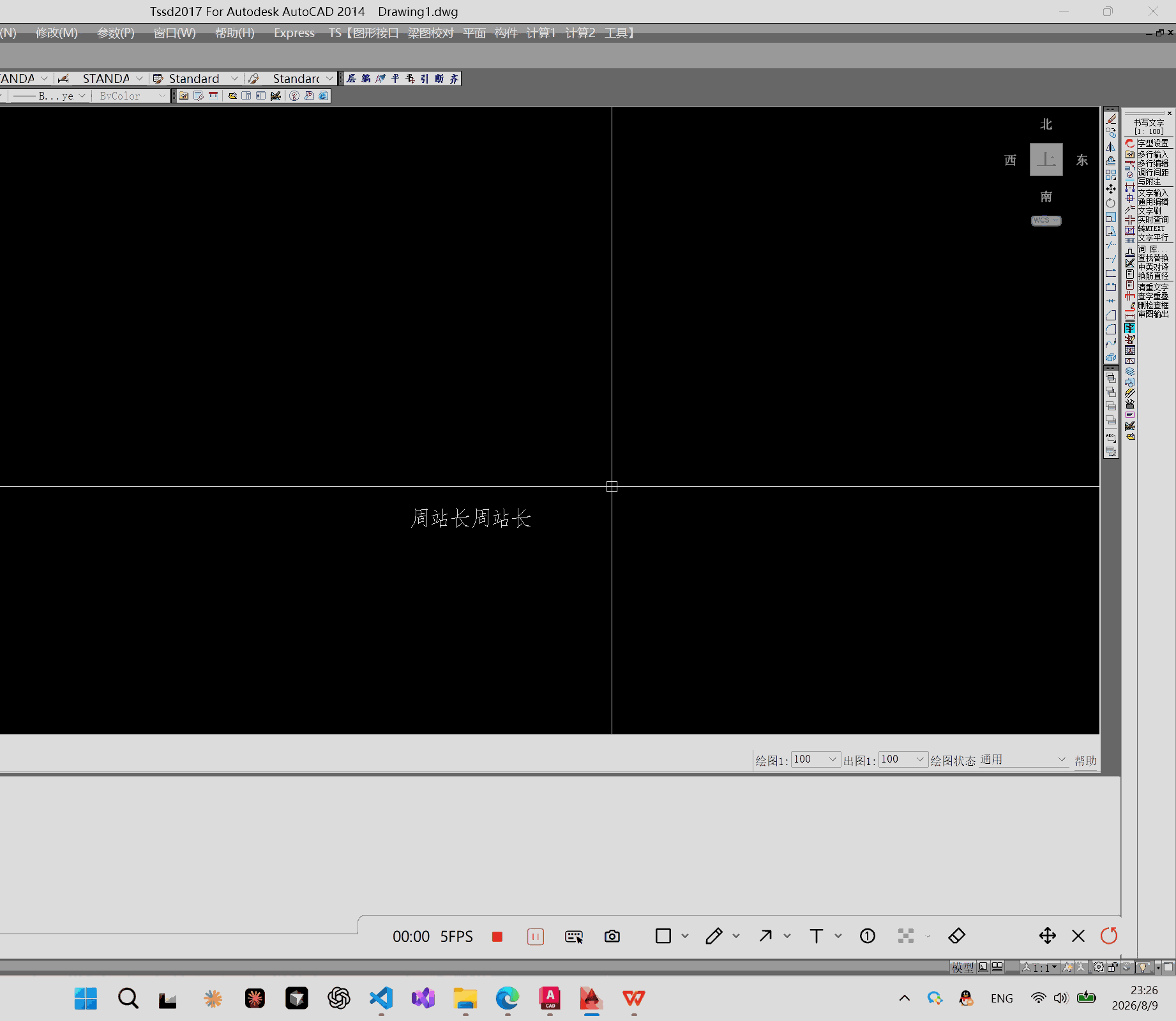
Task: Click 文字输入 text input command
Action: point(1152,193)
